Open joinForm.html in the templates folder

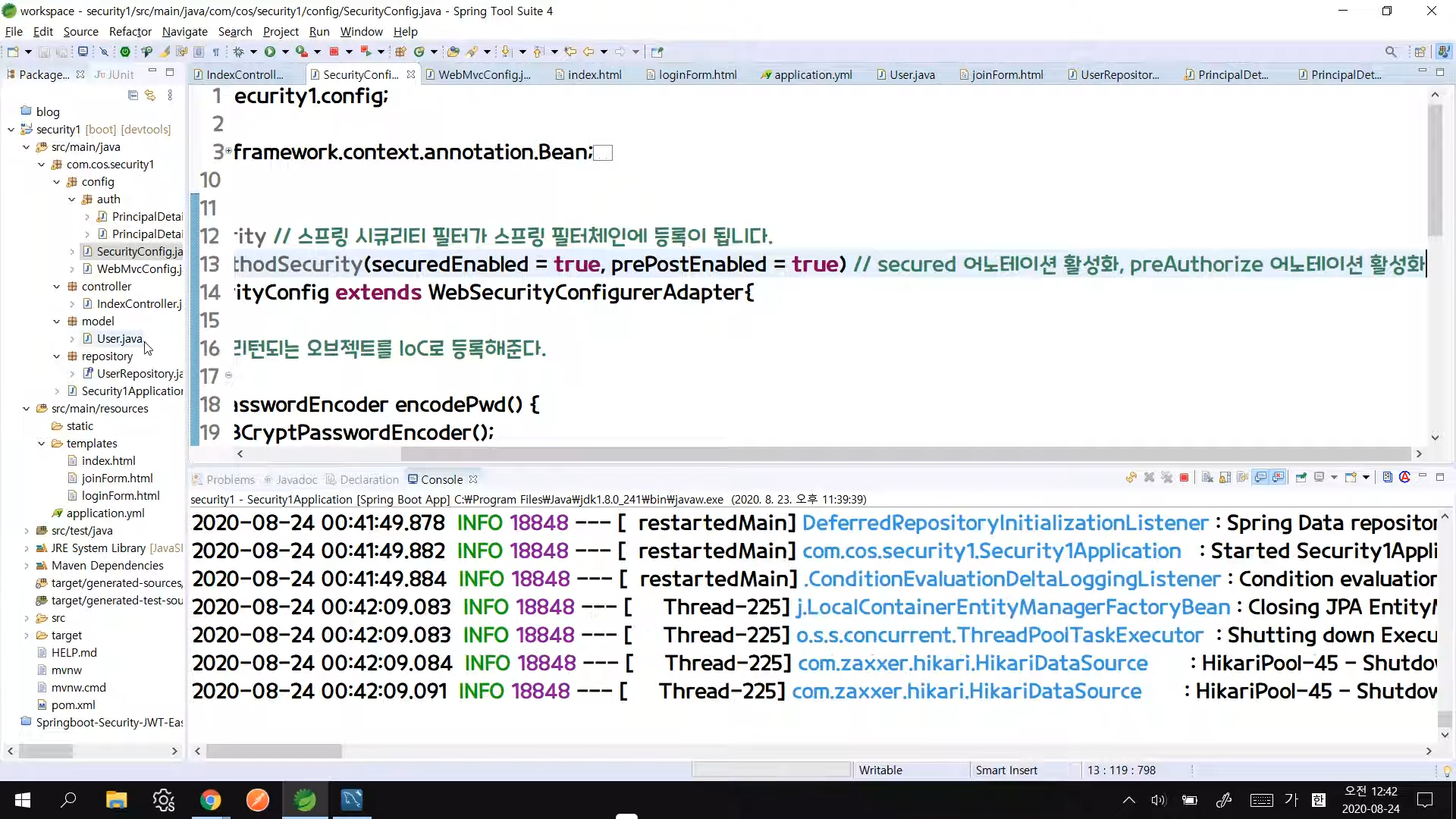[x=117, y=478]
